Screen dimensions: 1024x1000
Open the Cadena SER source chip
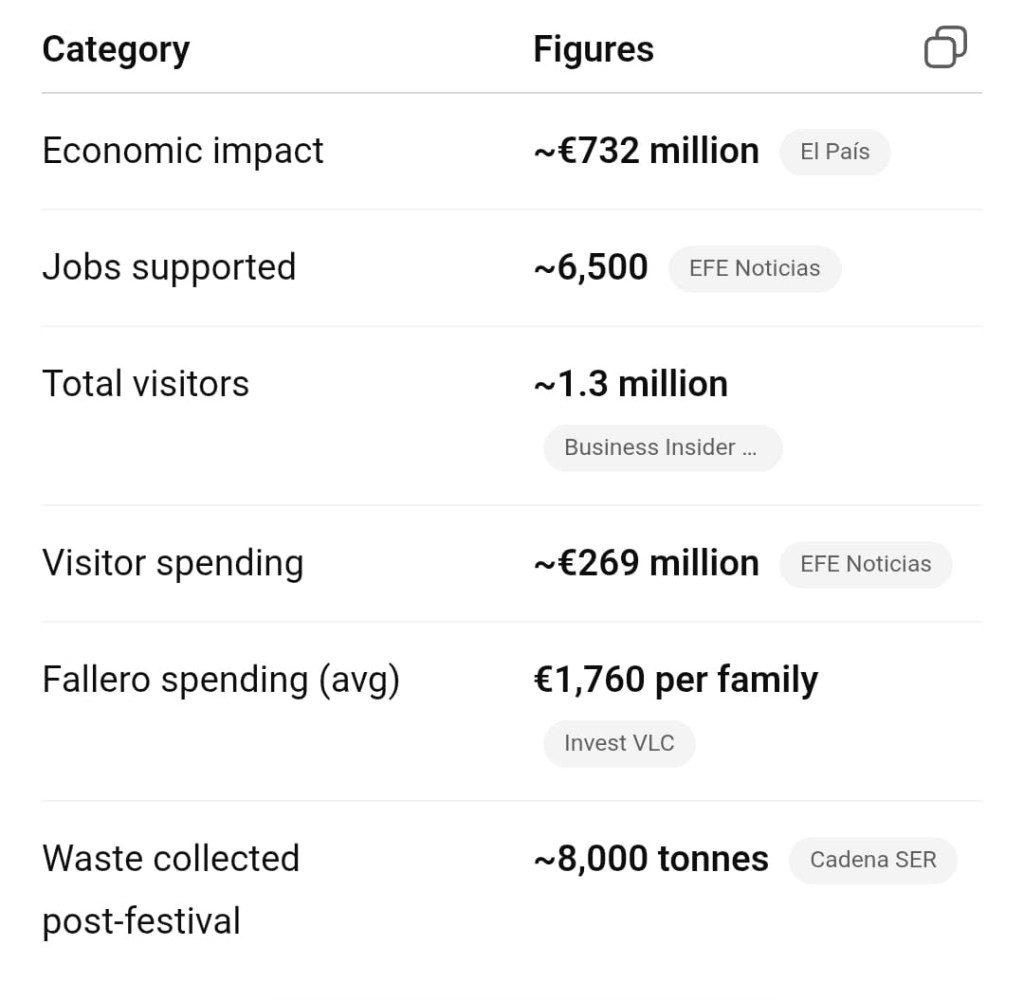[x=872, y=860]
